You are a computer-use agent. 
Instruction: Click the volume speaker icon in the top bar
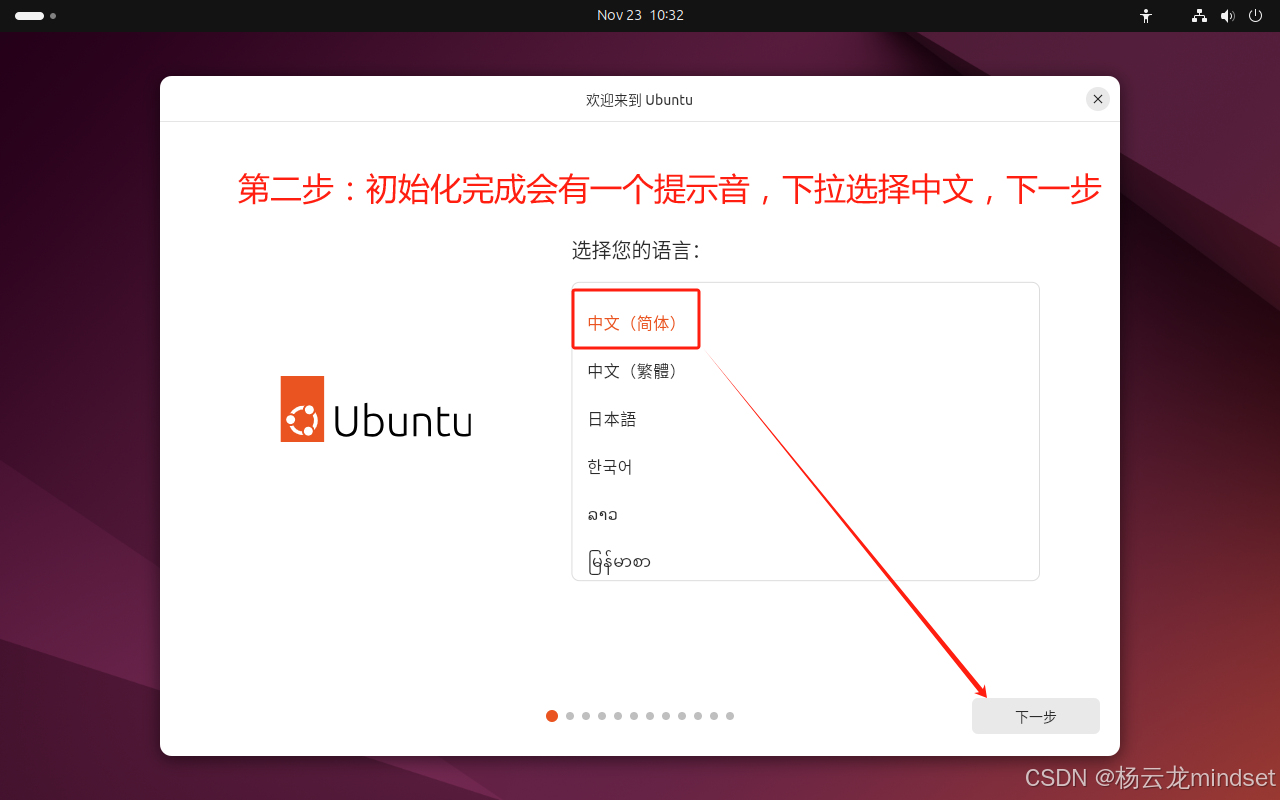[x=1228, y=15]
